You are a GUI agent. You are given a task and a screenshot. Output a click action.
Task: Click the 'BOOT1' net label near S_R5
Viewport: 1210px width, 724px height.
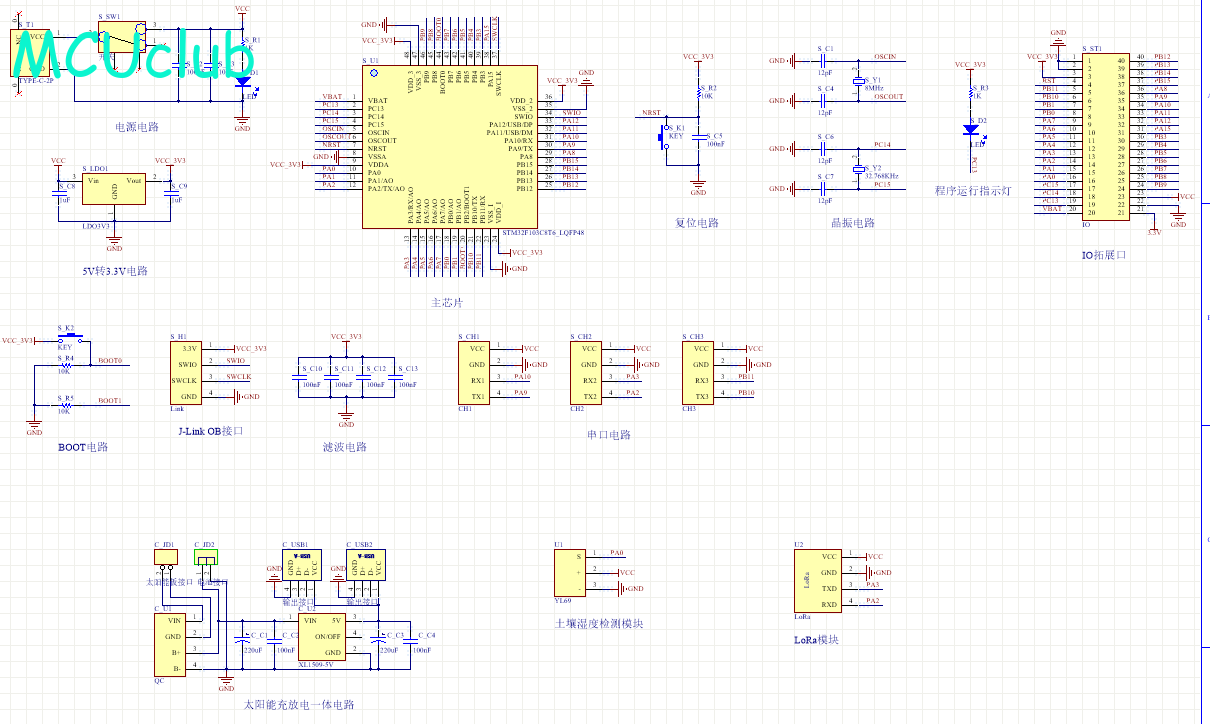click(110, 401)
